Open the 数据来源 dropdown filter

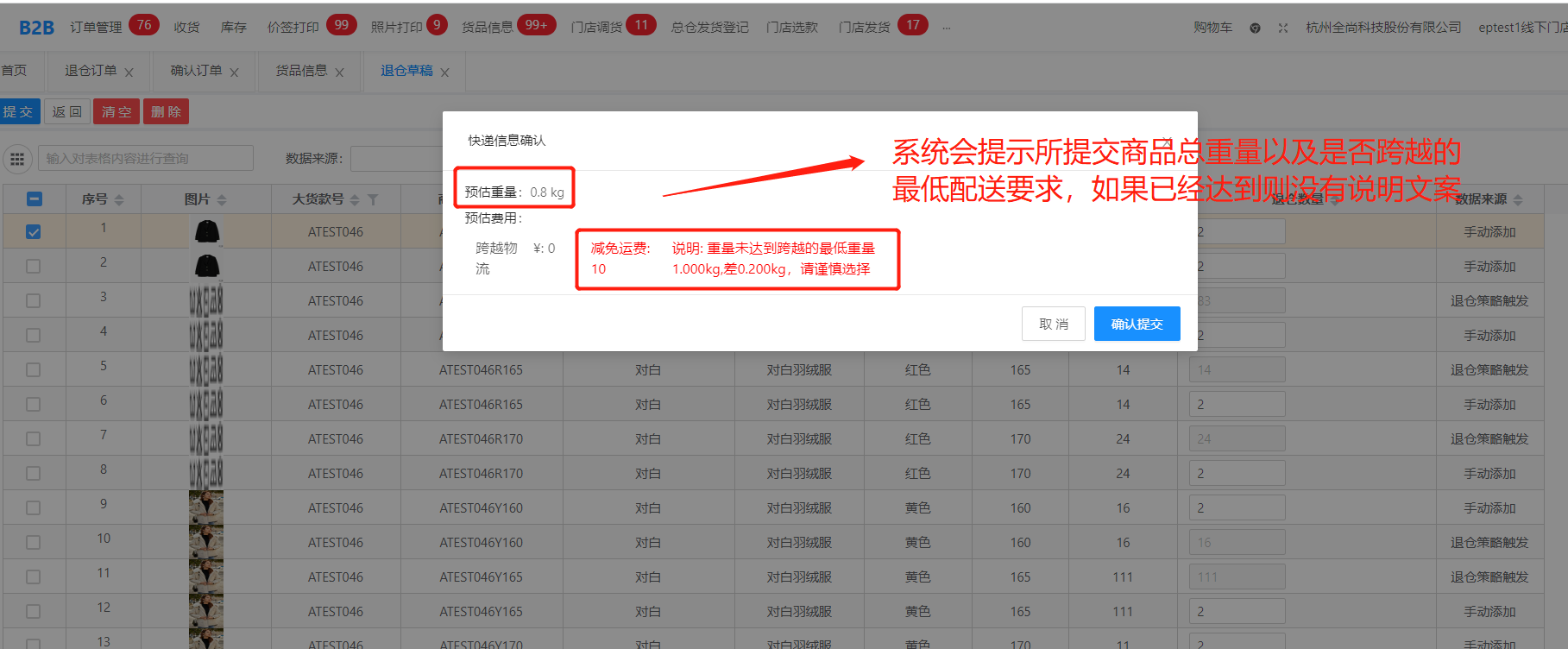[x=397, y=159]
